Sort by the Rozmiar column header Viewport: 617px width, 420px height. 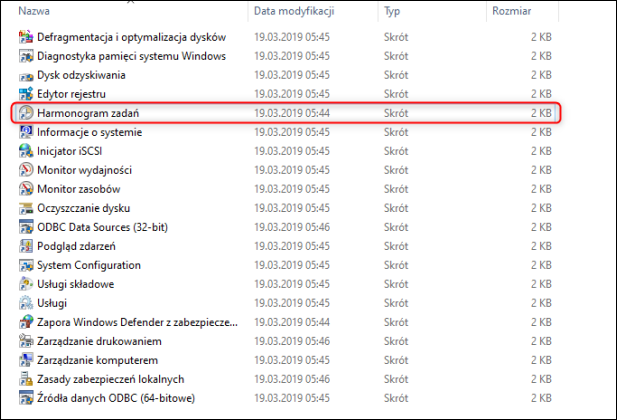[512, 11]
